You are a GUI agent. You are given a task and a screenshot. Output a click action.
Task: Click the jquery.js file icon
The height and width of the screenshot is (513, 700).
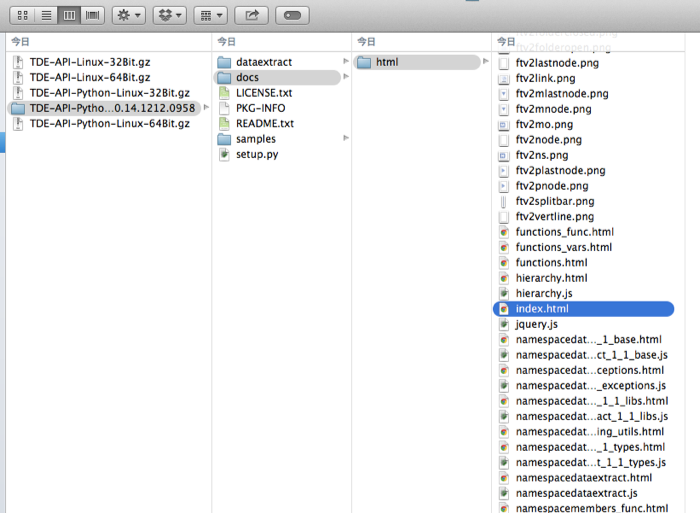pyautogui.click(x=505, y=325)
